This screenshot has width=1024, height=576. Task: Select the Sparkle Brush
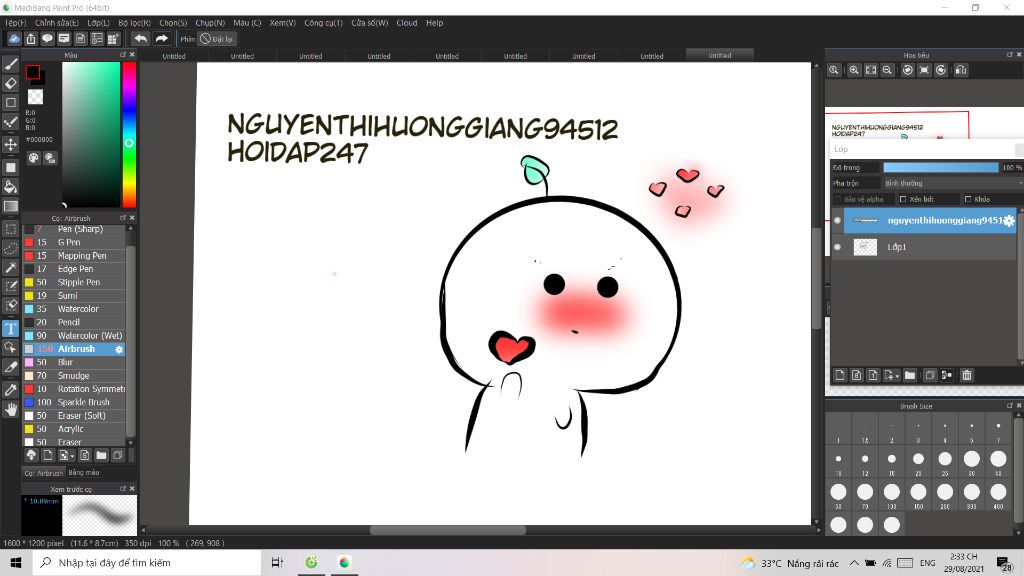(x=74, y=402)
